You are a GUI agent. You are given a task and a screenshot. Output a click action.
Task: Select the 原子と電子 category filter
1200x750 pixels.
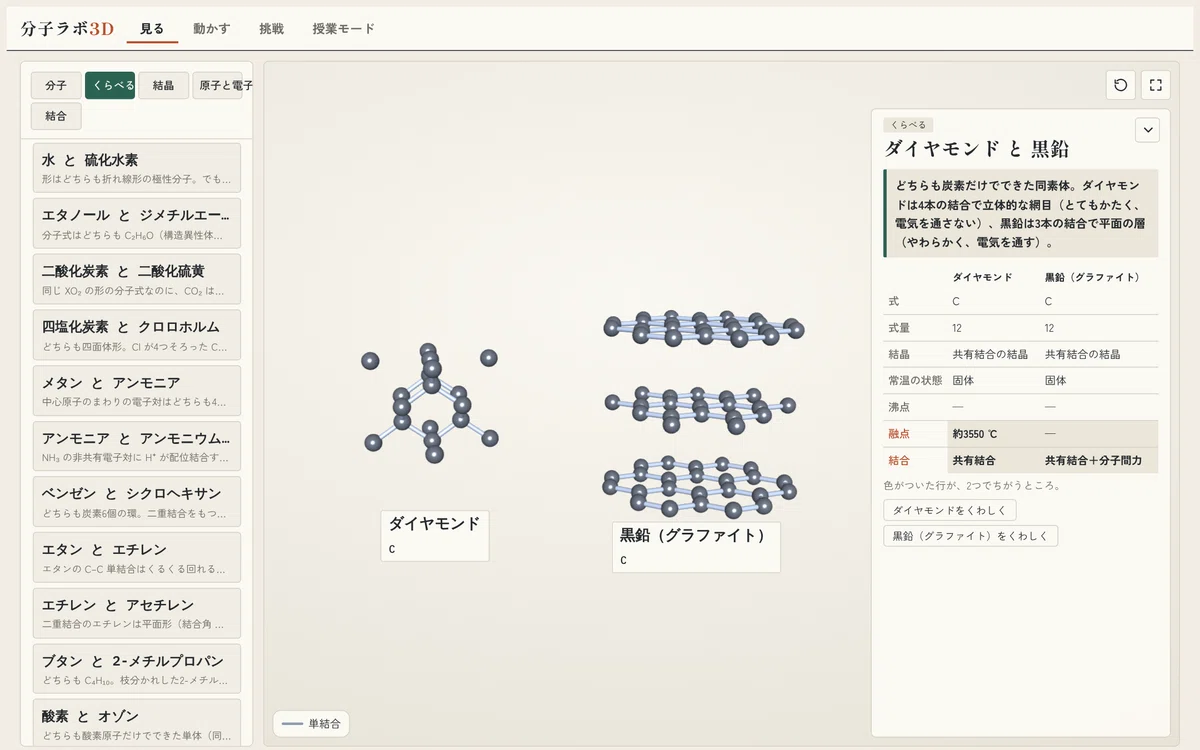[217, 85]
